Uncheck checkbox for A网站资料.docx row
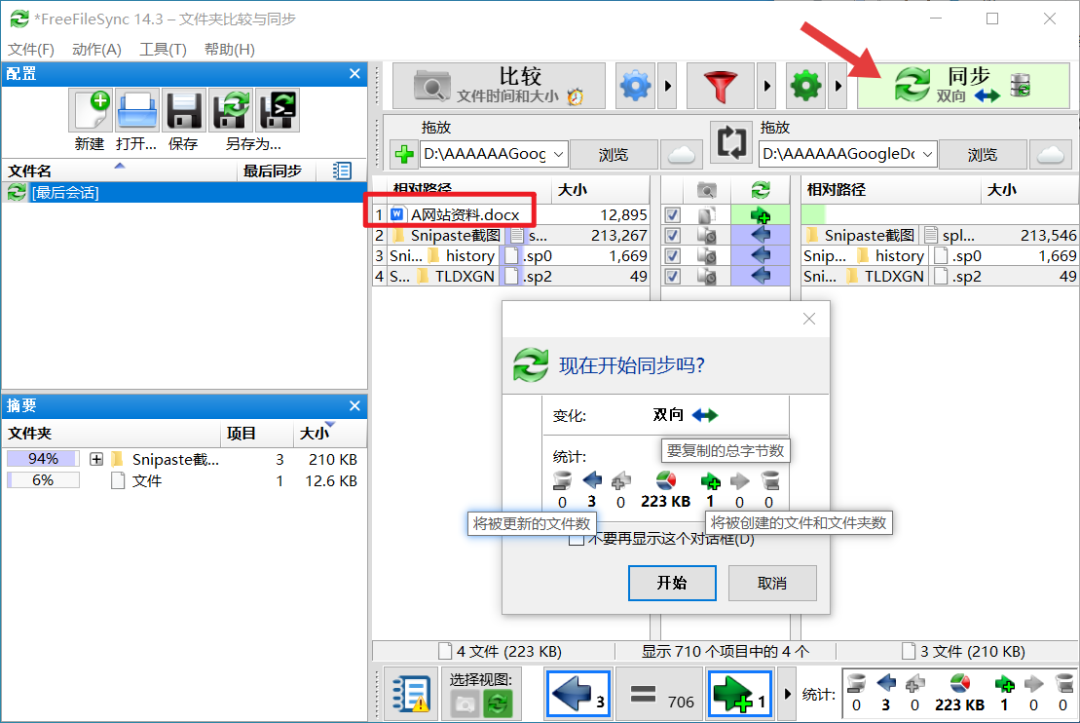1080x723 pixels. click(672, 215)
